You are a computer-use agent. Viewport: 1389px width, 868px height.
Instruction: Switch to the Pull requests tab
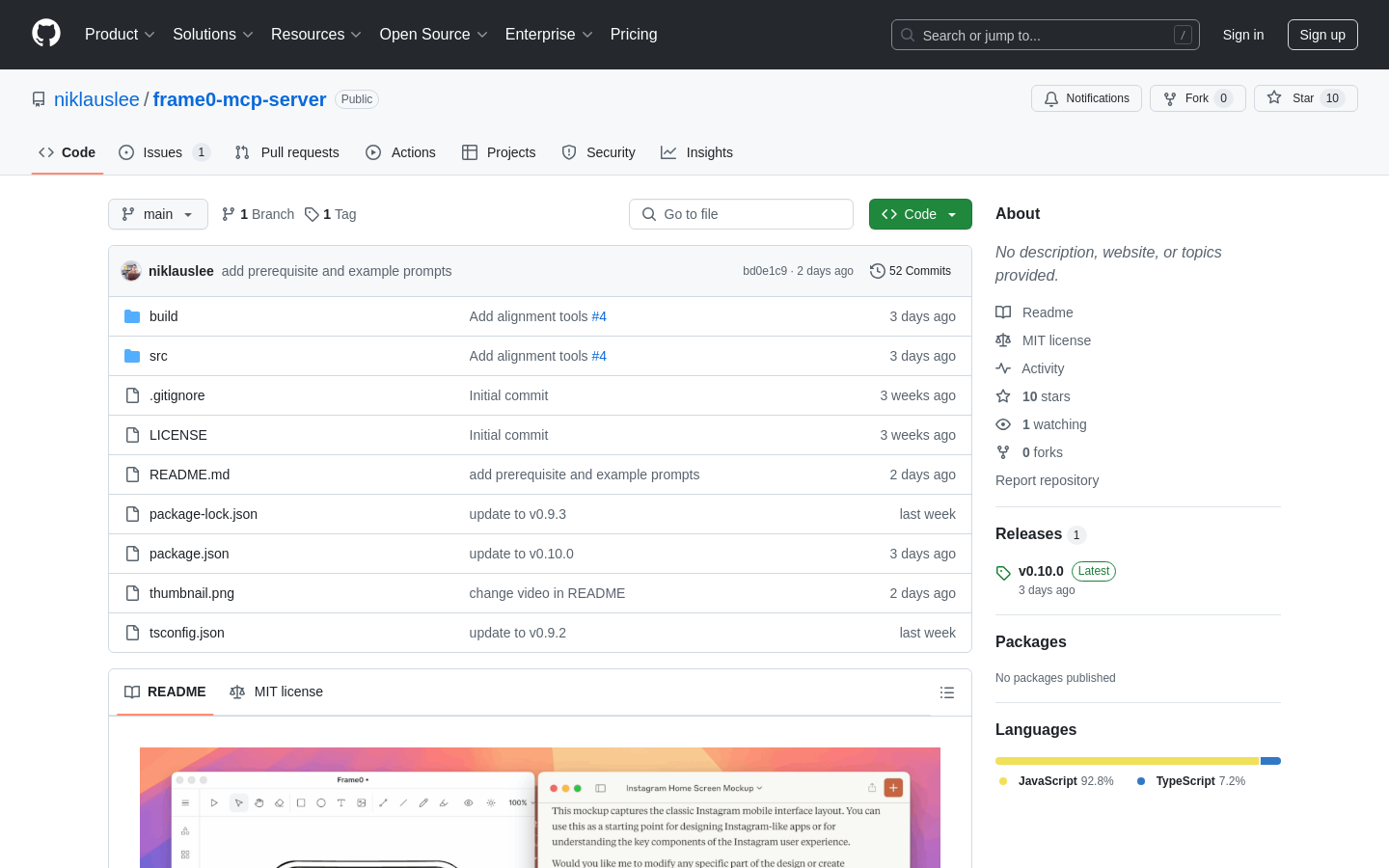pyautogui.click(x=287, y=152)
